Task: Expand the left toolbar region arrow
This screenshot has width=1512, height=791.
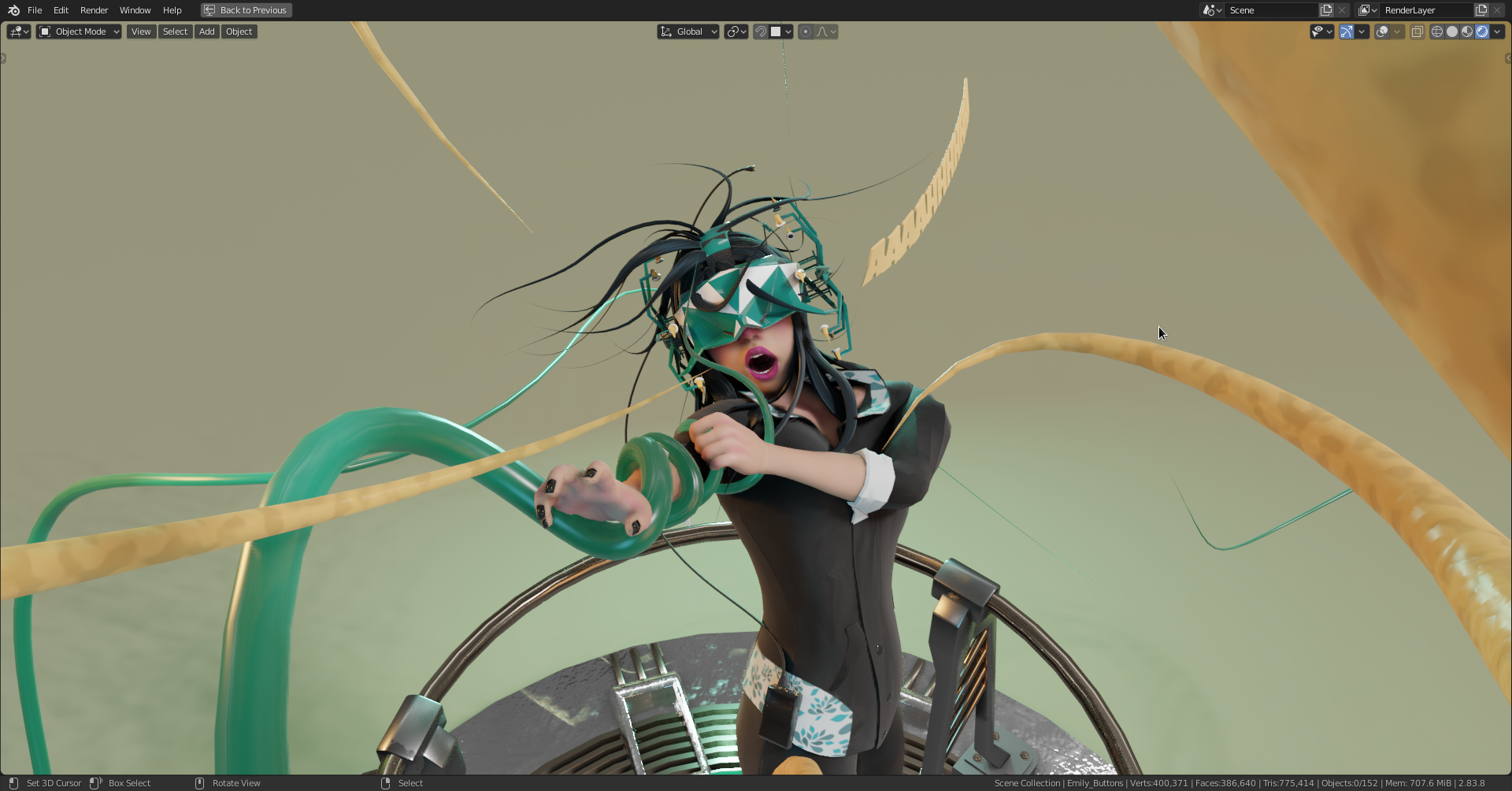Action: point(3,58)
